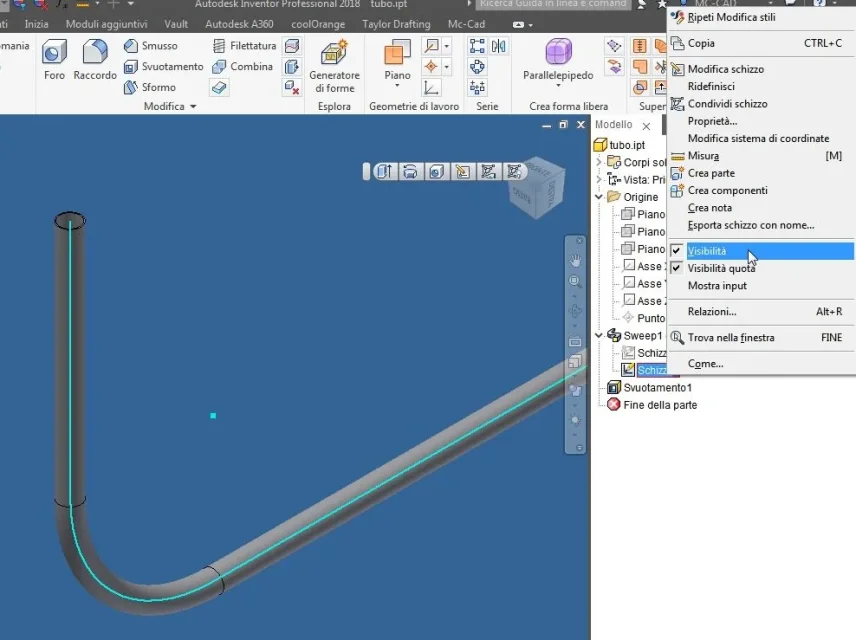The width and height of the screenshot is (856, 640).
Task: Open the Generatore di forme tool
Action: point(334,66)
